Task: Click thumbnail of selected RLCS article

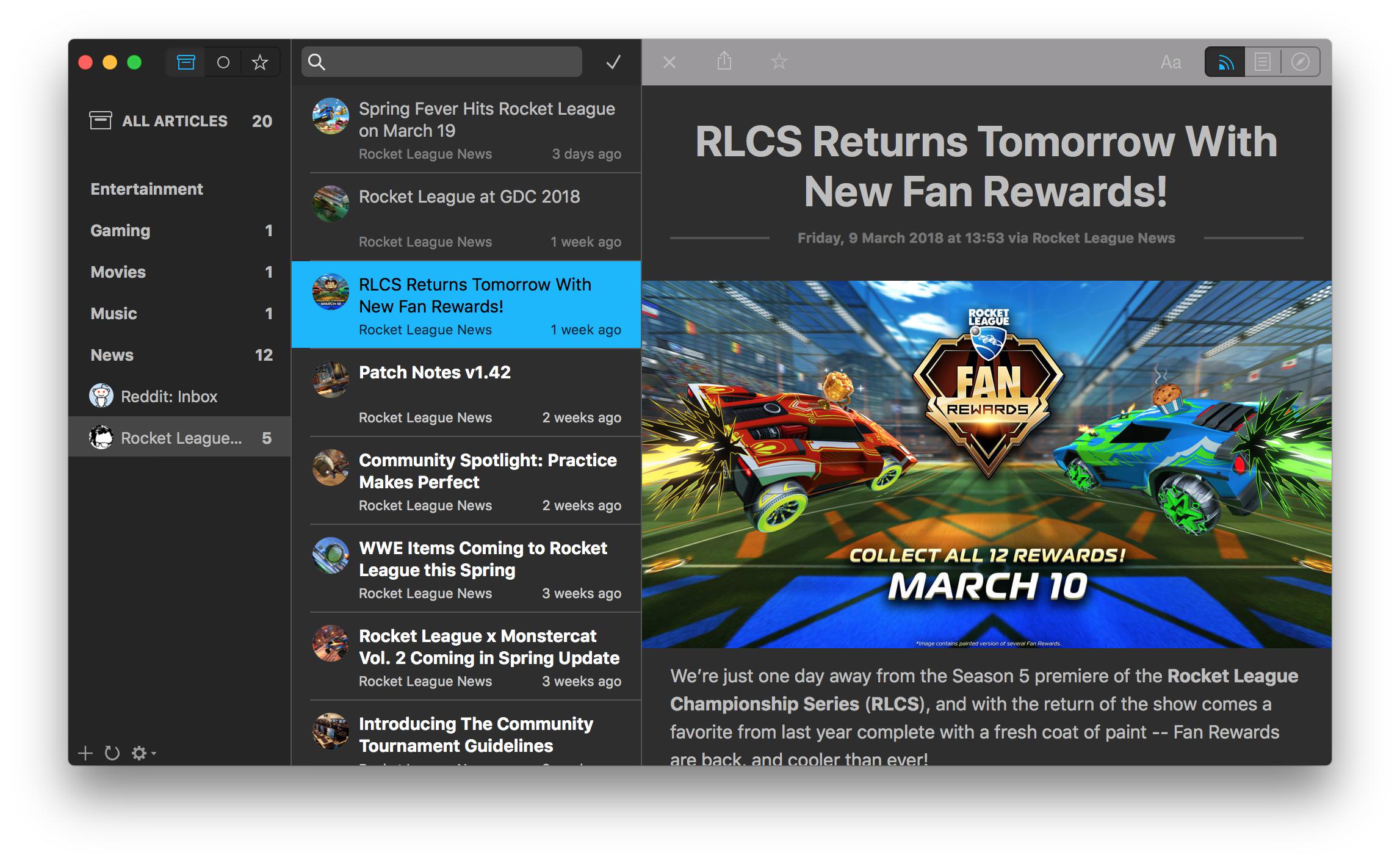Action: [331, 292]
